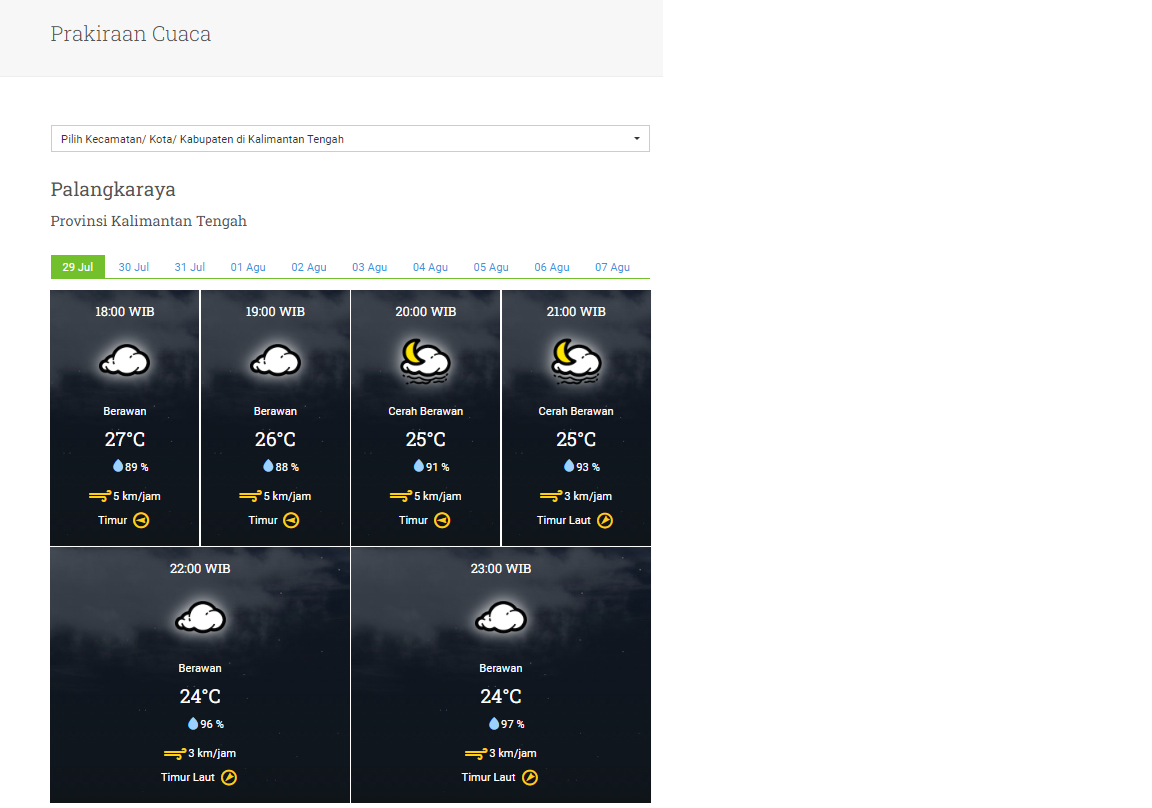This screenshot has height=808, width=1152.
Task: Click wind direction compass icon at 20:00
Action: pos(442,520)
